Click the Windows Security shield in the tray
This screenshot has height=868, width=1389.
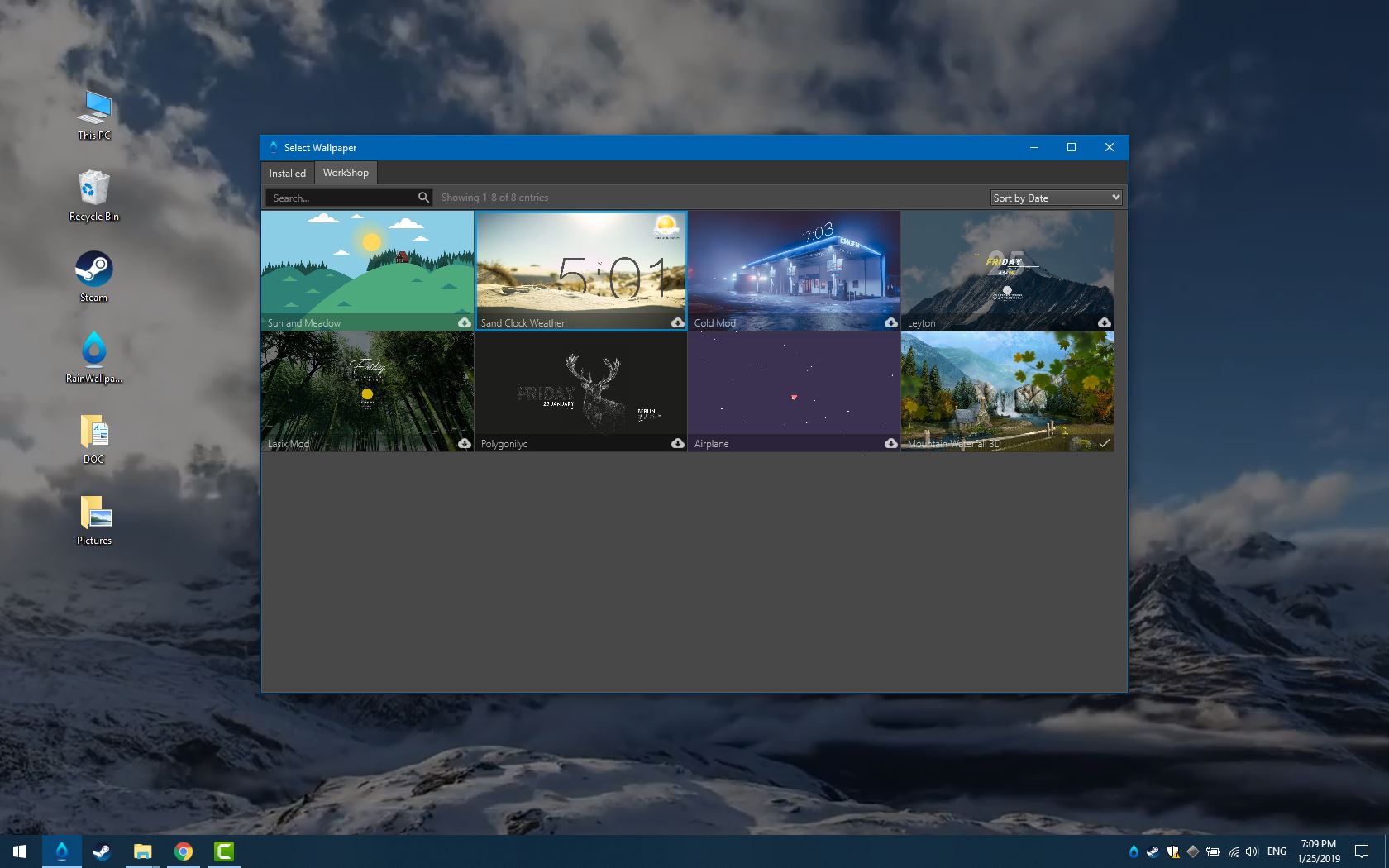1172,851
